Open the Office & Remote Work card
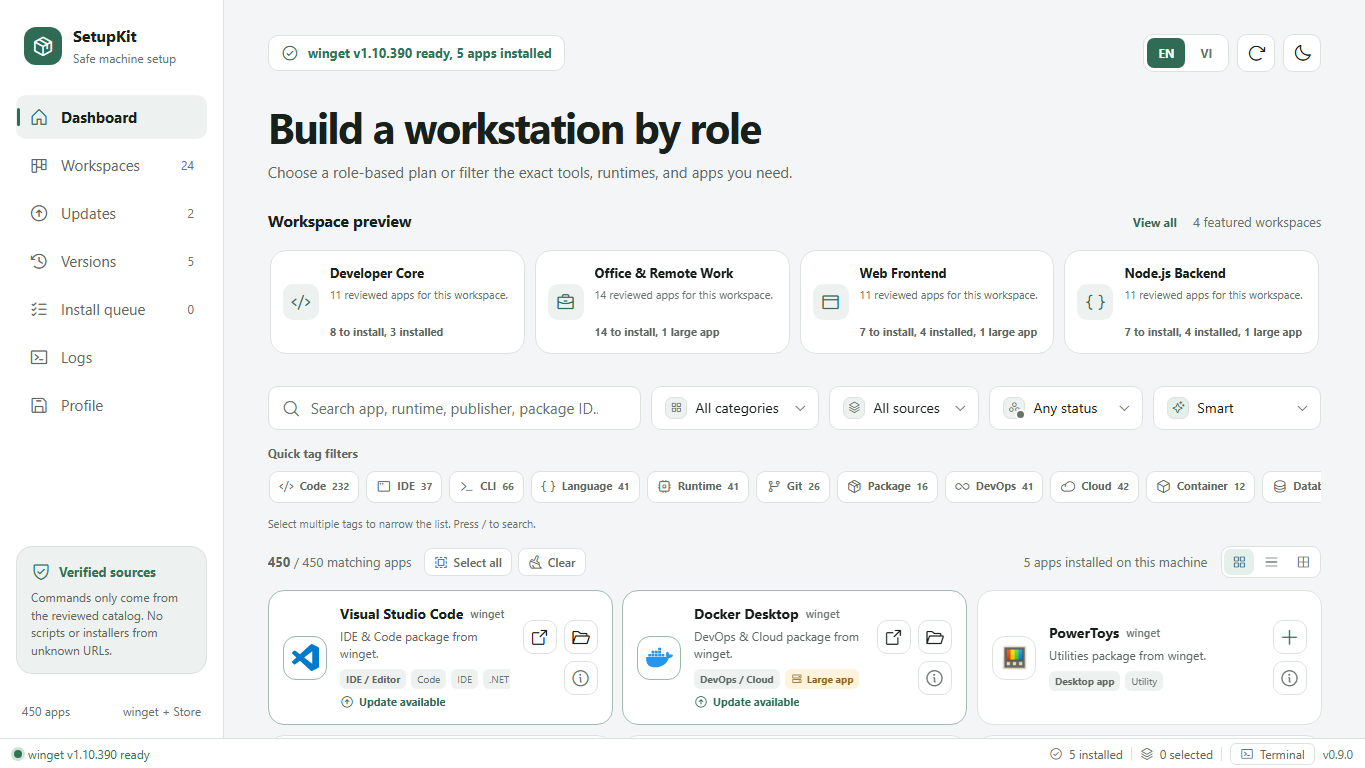 point(662,302)
